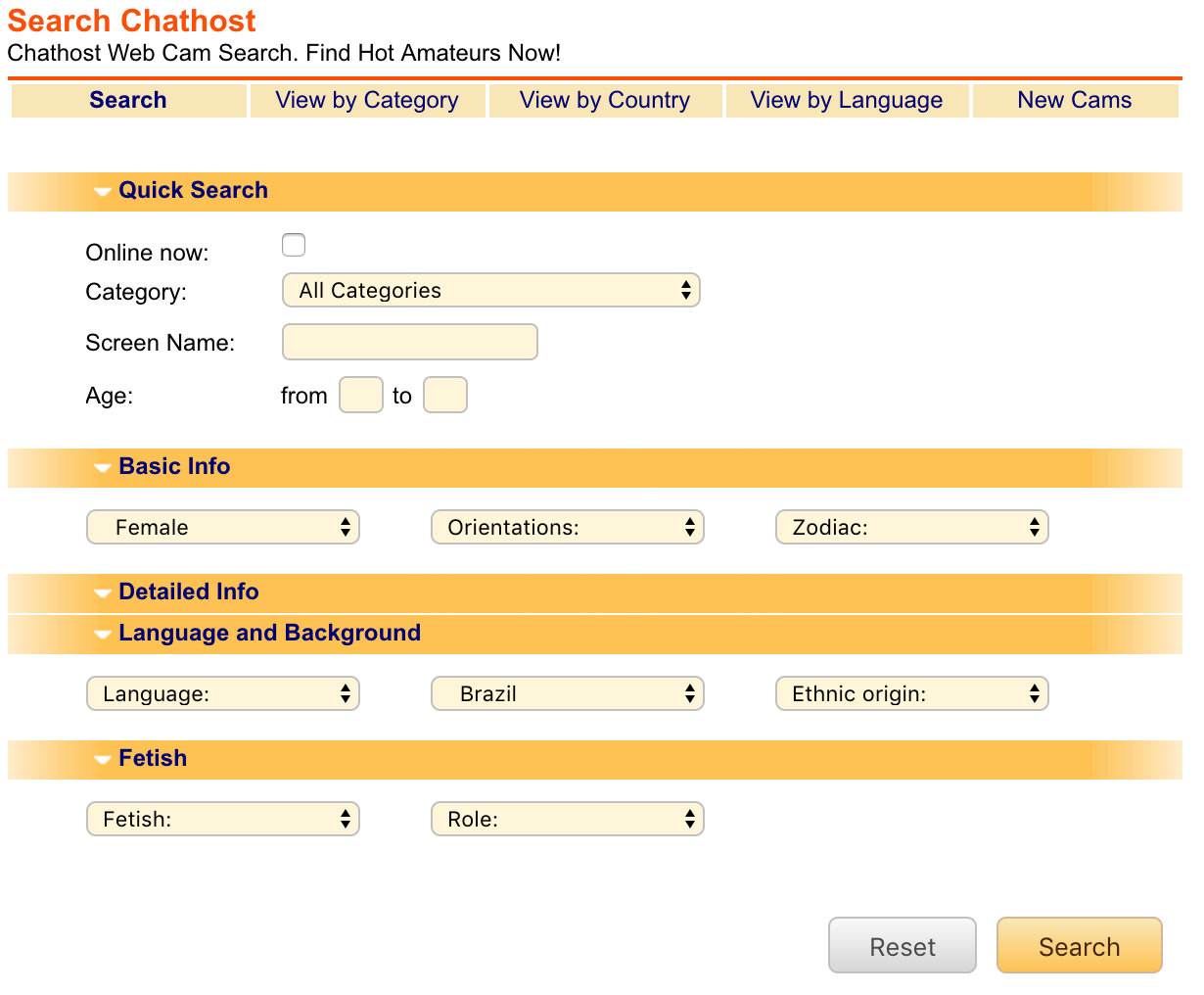The height and width of the screenshot is (995, 1204).
Task: Tick the Online now checkbox
Action: [x=294, y=245]
